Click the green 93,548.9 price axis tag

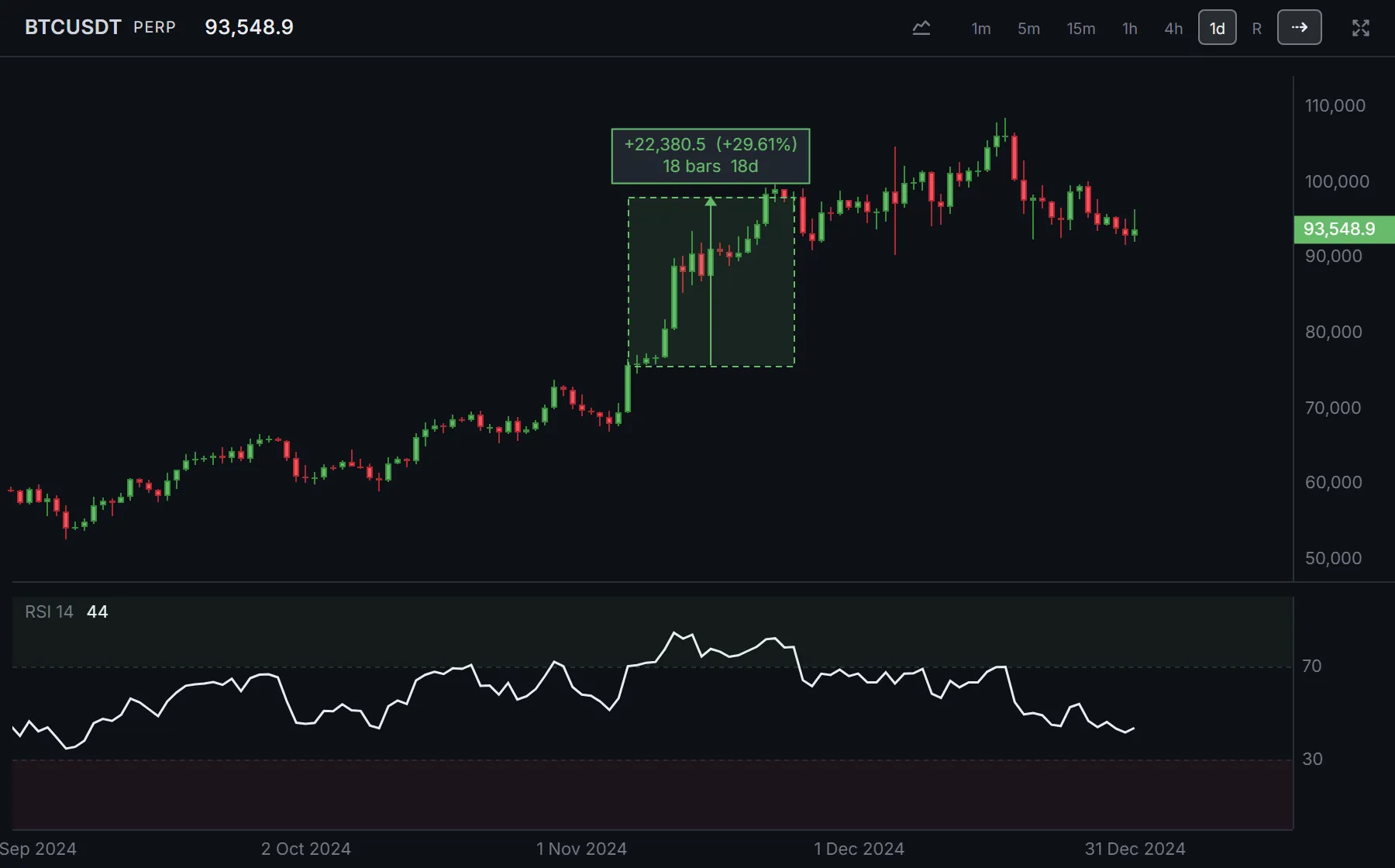click(1344, 229)
